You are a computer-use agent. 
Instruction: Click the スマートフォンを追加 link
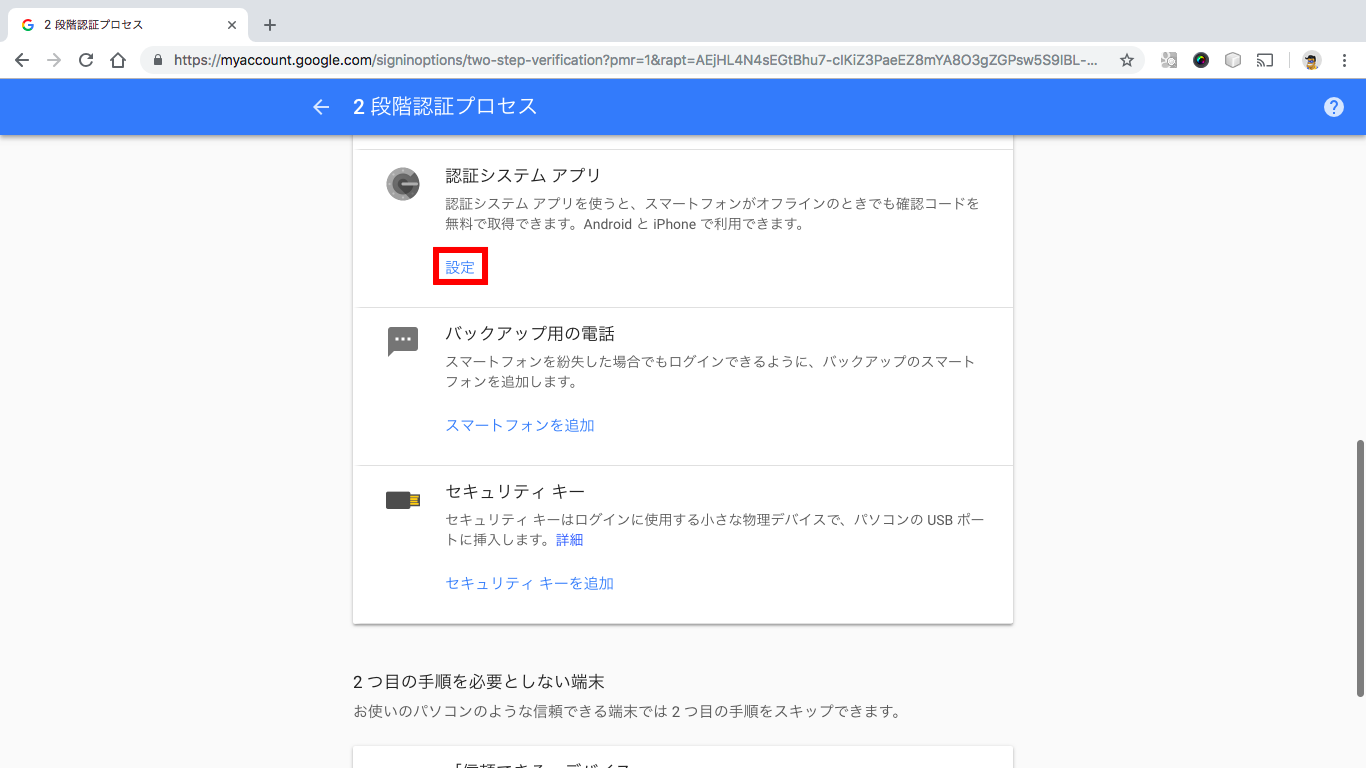pos(519,425)
